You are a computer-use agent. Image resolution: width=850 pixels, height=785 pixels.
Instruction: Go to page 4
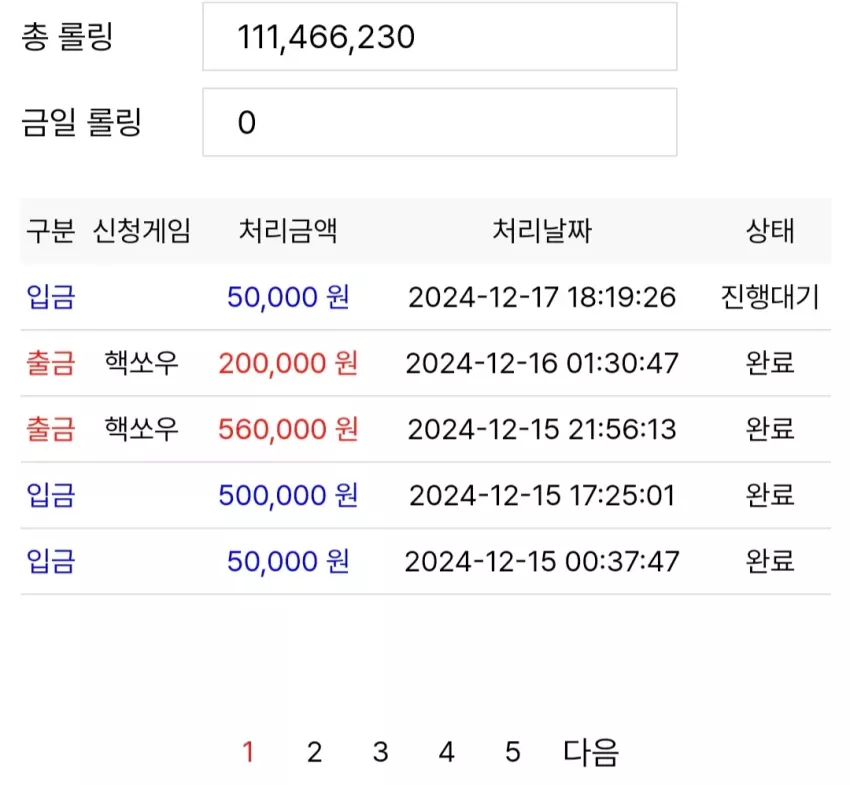pyautogui.click(x=446, y=752)
